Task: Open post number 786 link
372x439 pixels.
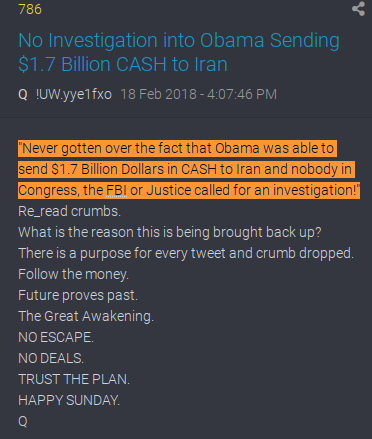Action: click(x=30, y=9)
